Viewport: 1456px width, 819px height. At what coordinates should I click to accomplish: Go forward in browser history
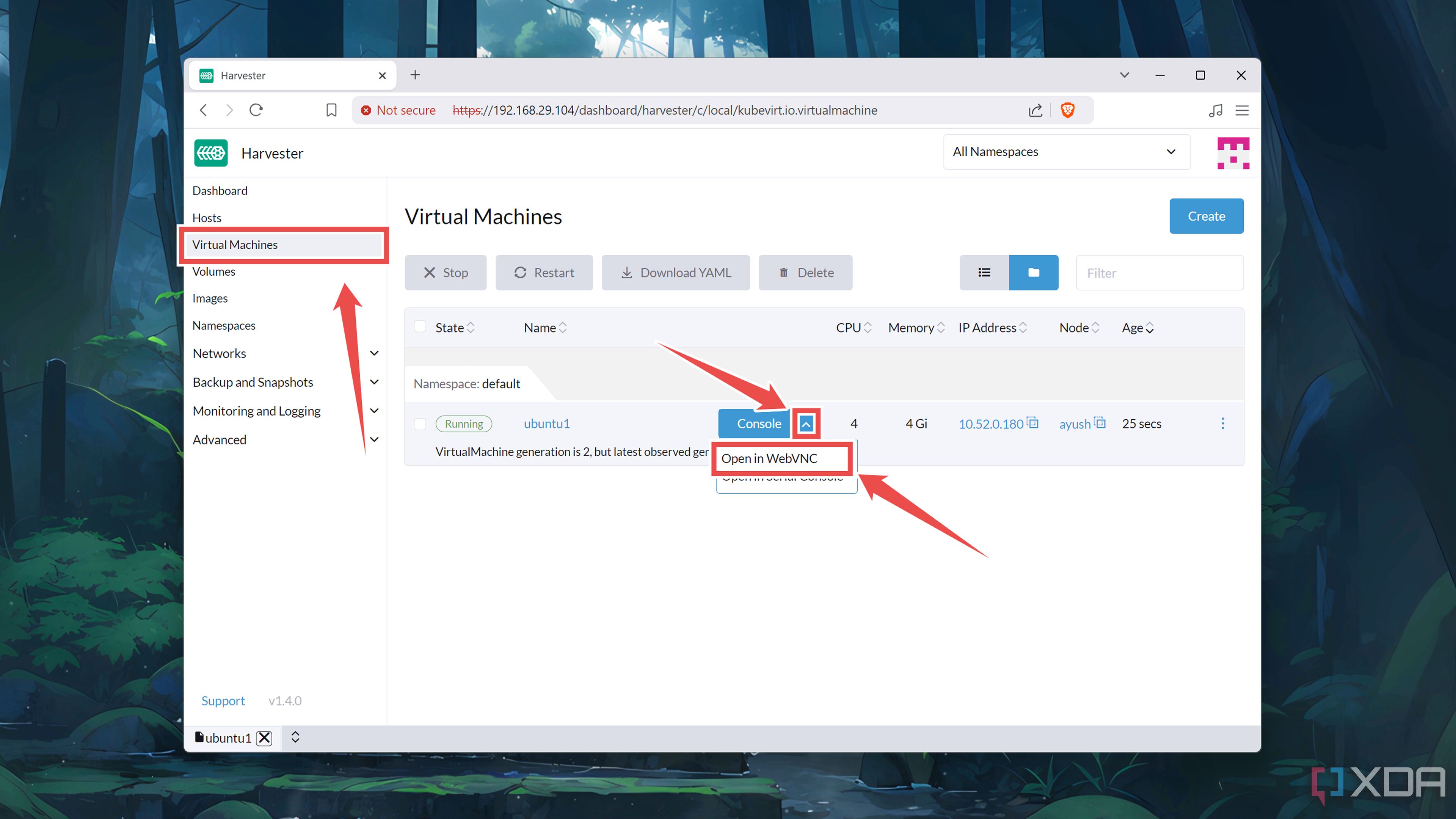(229, 110)
